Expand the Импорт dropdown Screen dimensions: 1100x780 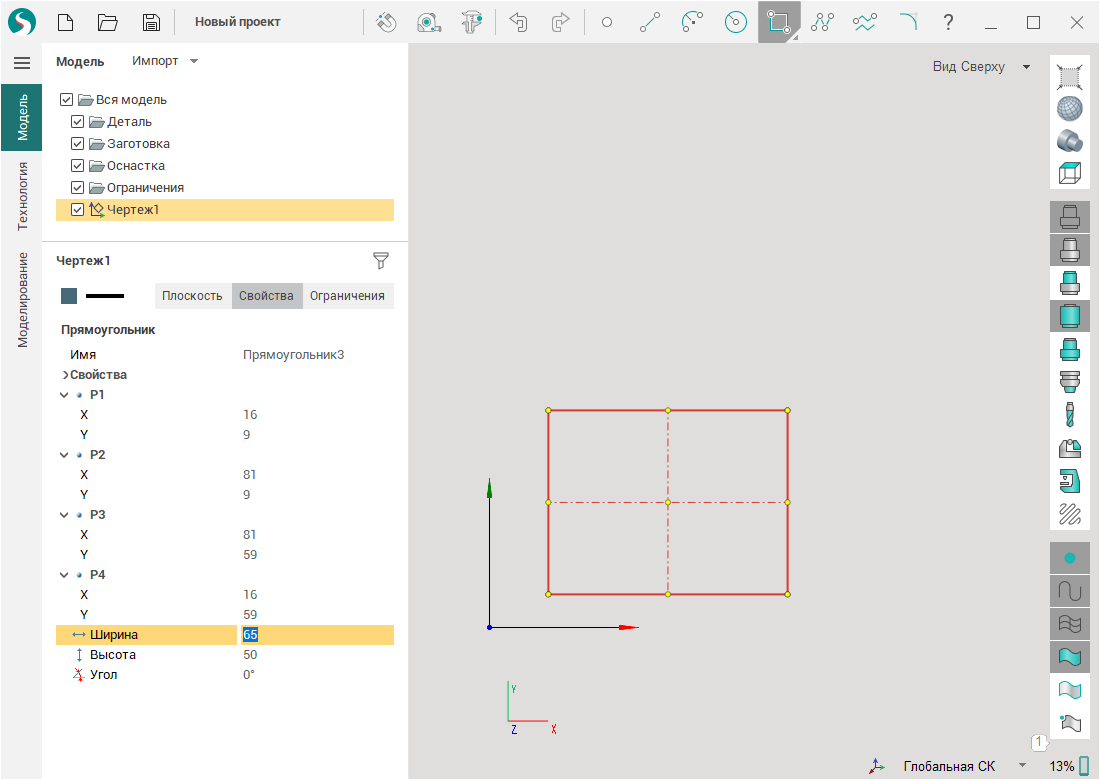[165, 61]
